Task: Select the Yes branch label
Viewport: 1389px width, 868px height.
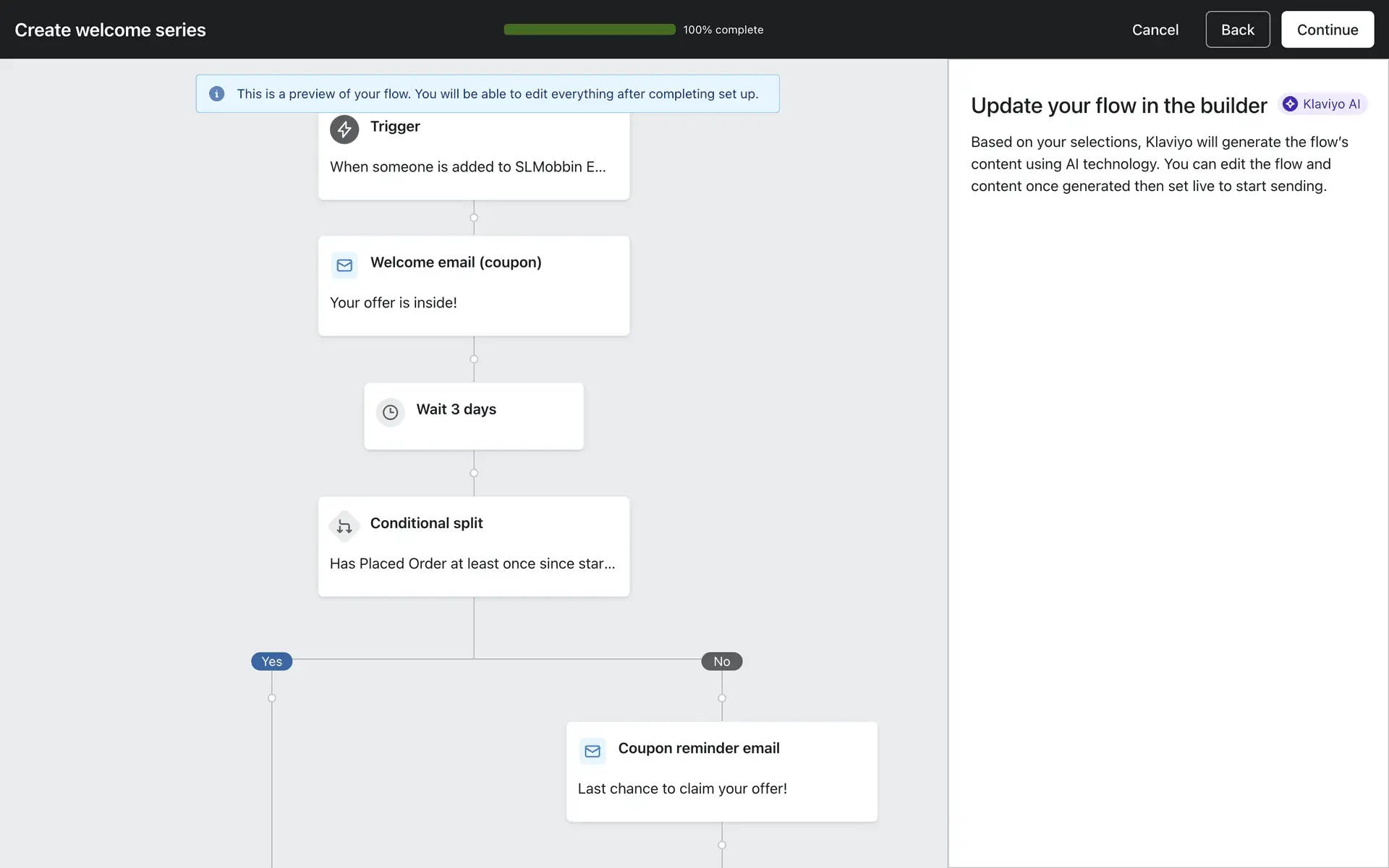Action: click(x=271, y=662)
